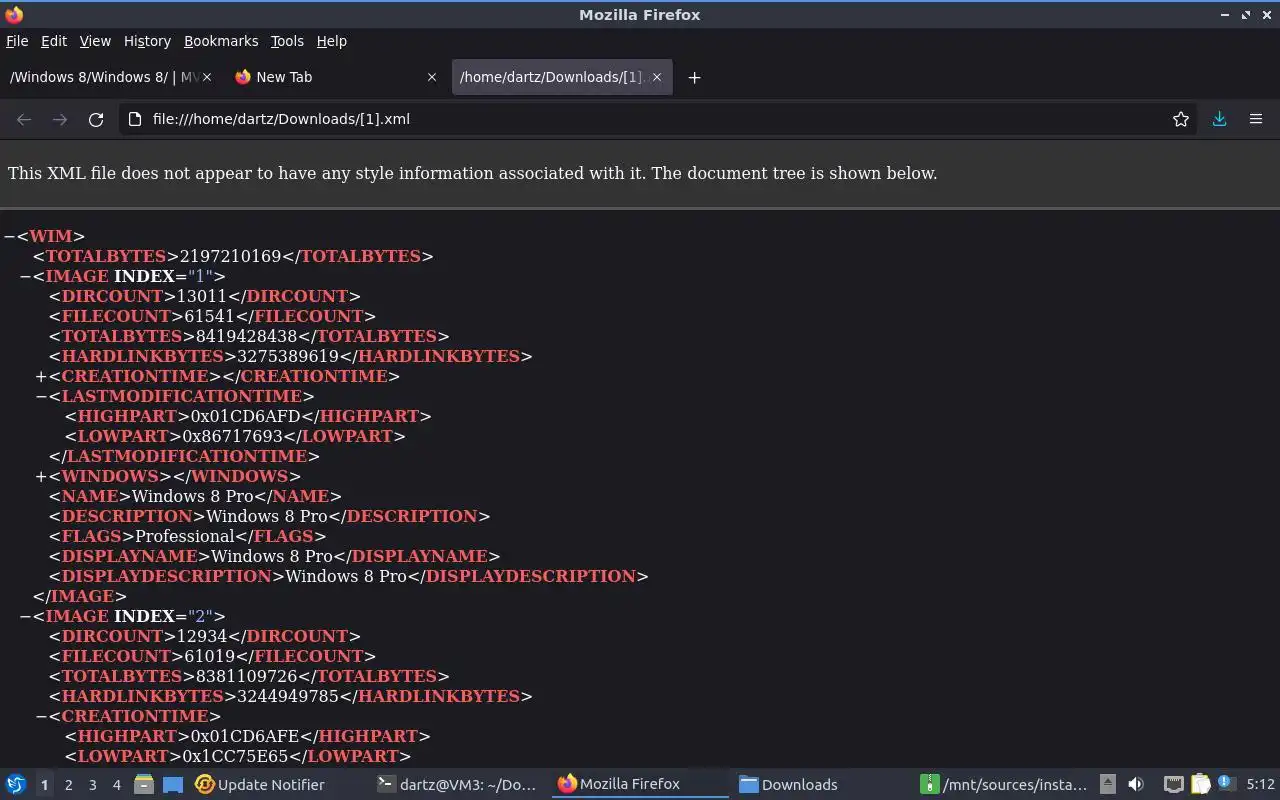
Task: Open /mnt/sources/insta... archive window
Action: [1003, 785]
